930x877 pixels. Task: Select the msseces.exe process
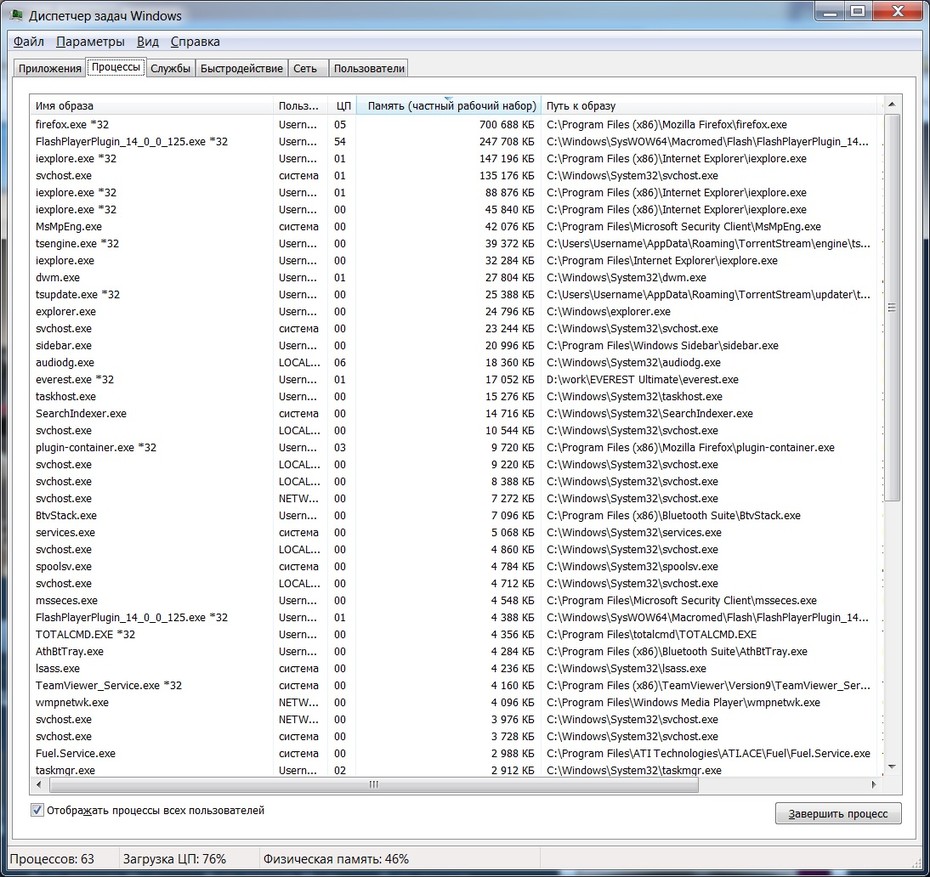tap(456, 601)
